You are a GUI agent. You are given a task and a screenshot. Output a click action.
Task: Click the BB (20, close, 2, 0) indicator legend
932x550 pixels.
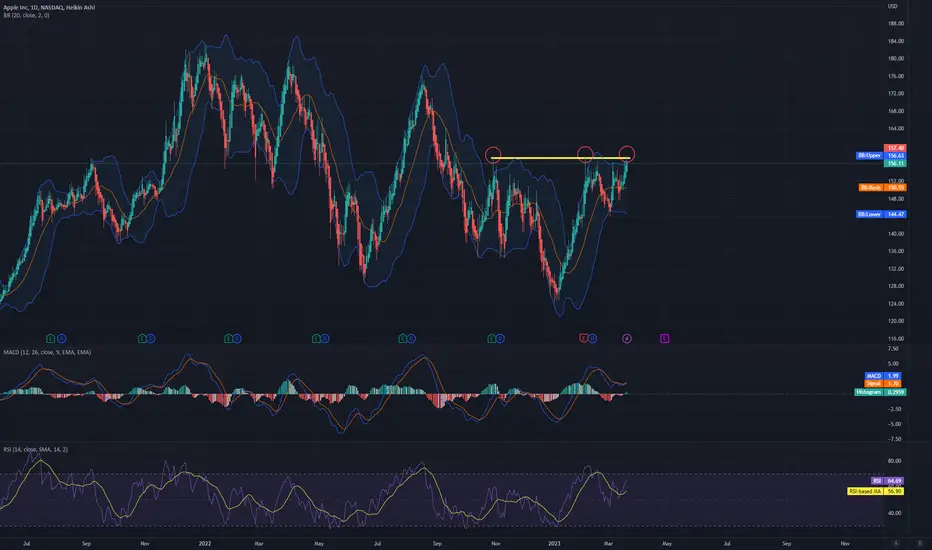[x=26, y=15]
